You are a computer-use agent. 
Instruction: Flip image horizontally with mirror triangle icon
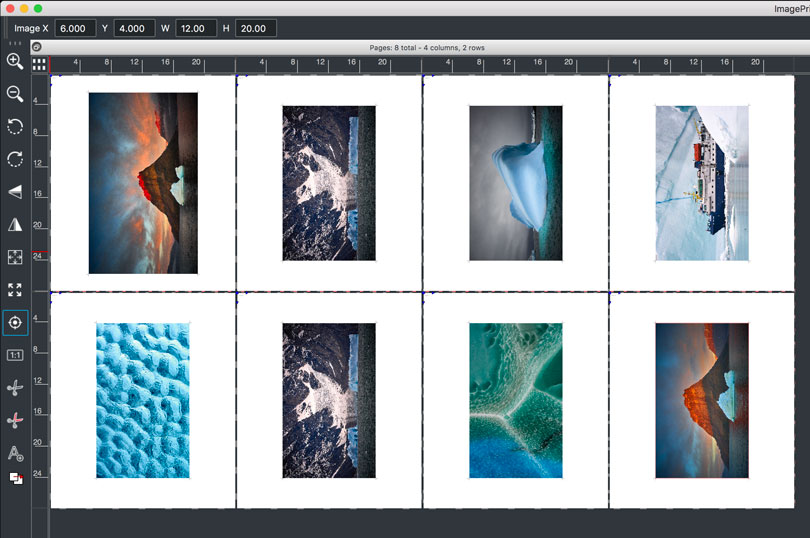[14, 224]
